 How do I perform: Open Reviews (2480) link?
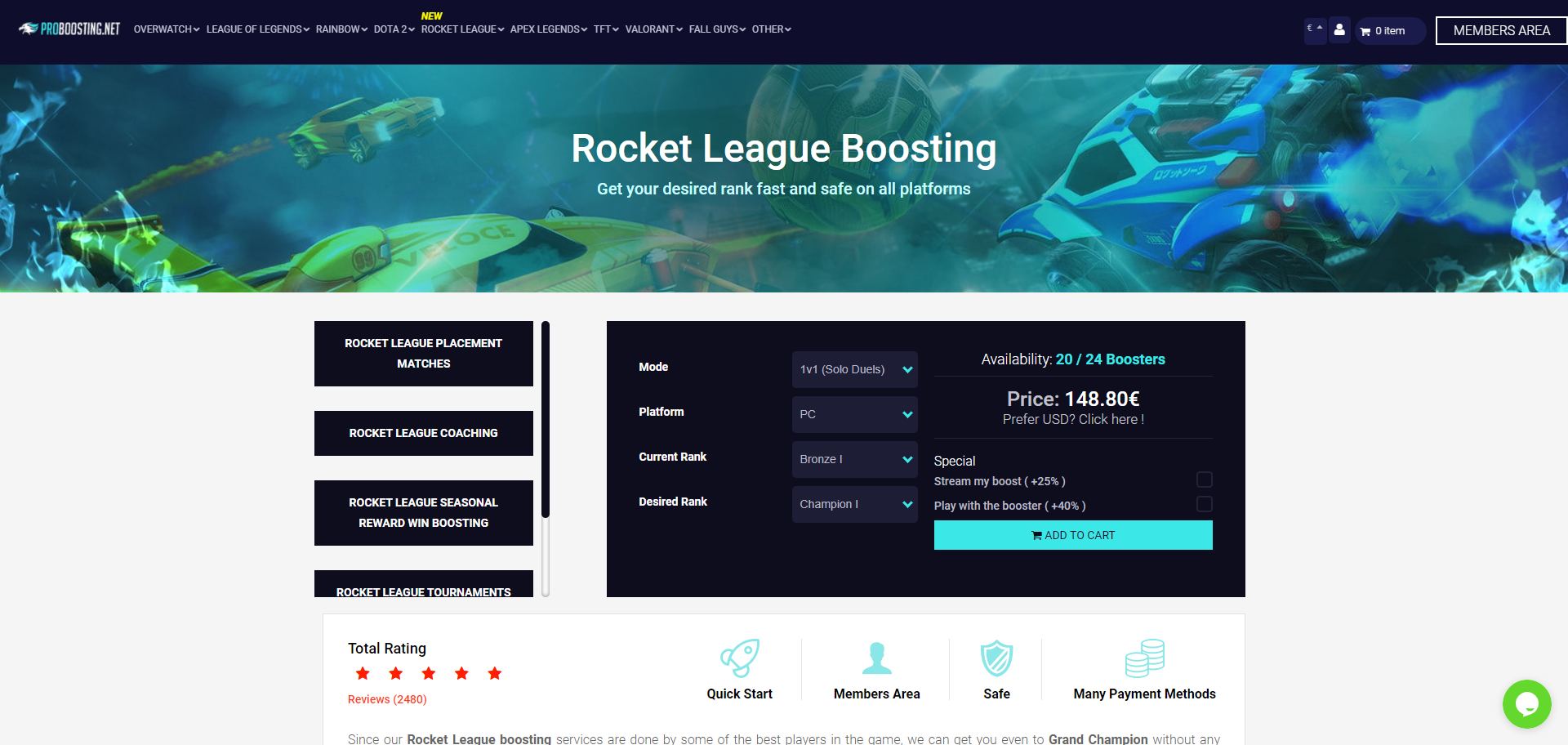tap(387, 699)
